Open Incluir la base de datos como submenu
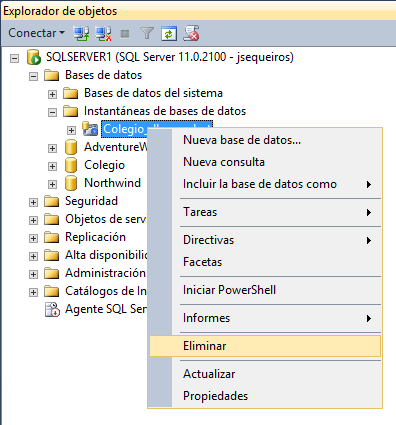 click(265, 184)
